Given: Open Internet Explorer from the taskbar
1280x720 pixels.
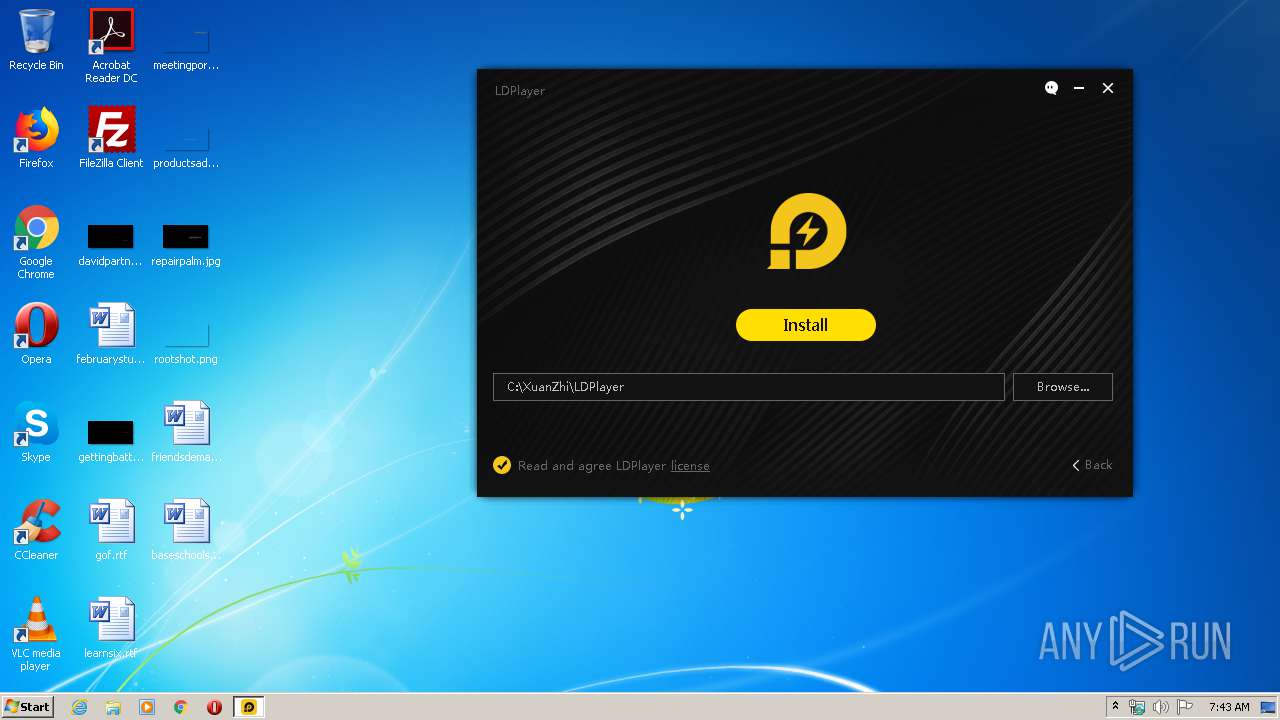Looking at the screenshot, I should point(79,707).
